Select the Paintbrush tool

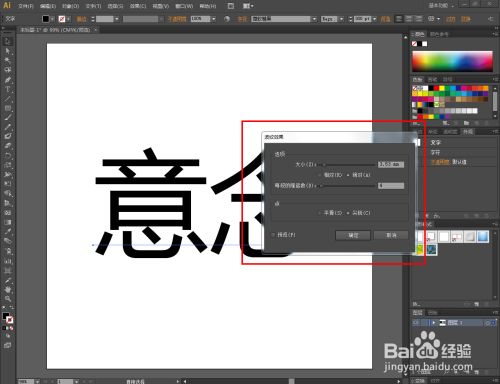[8, 117]
